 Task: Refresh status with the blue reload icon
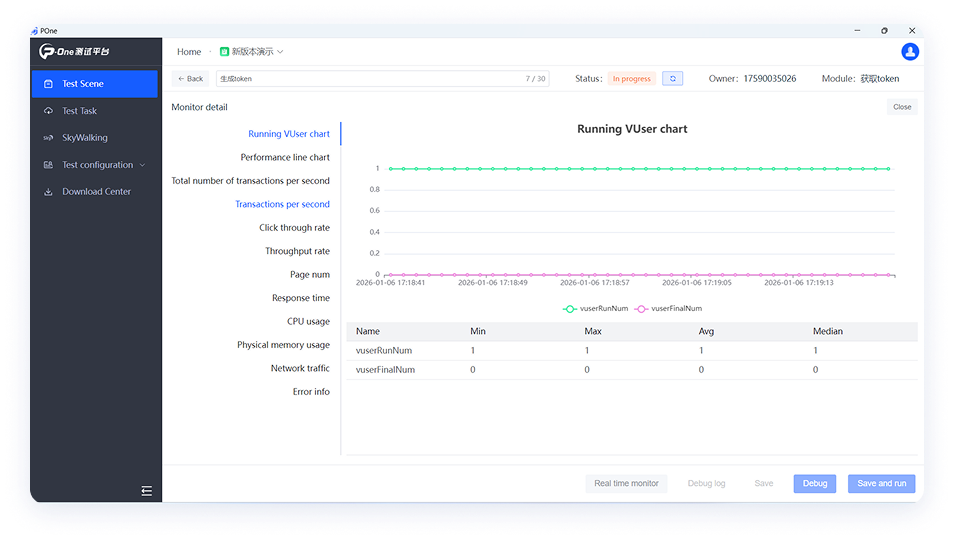[672, 79]
